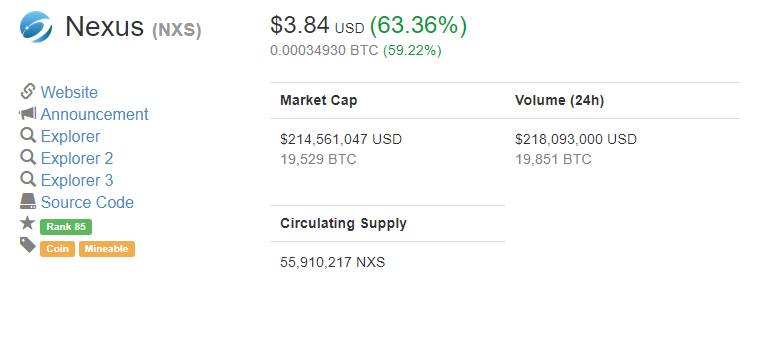Click the hard drive icon beside Source Code
Image resolution: width=778 pixels, height=363 pixels.
28,201
